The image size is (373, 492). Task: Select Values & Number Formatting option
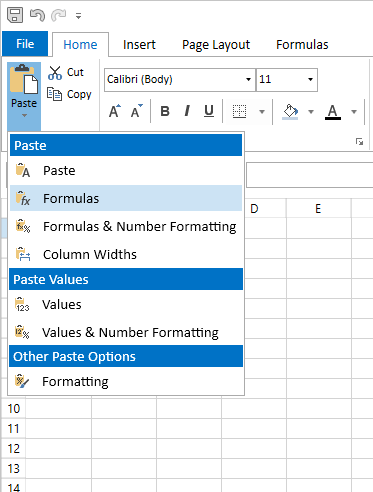coord(126,333)
